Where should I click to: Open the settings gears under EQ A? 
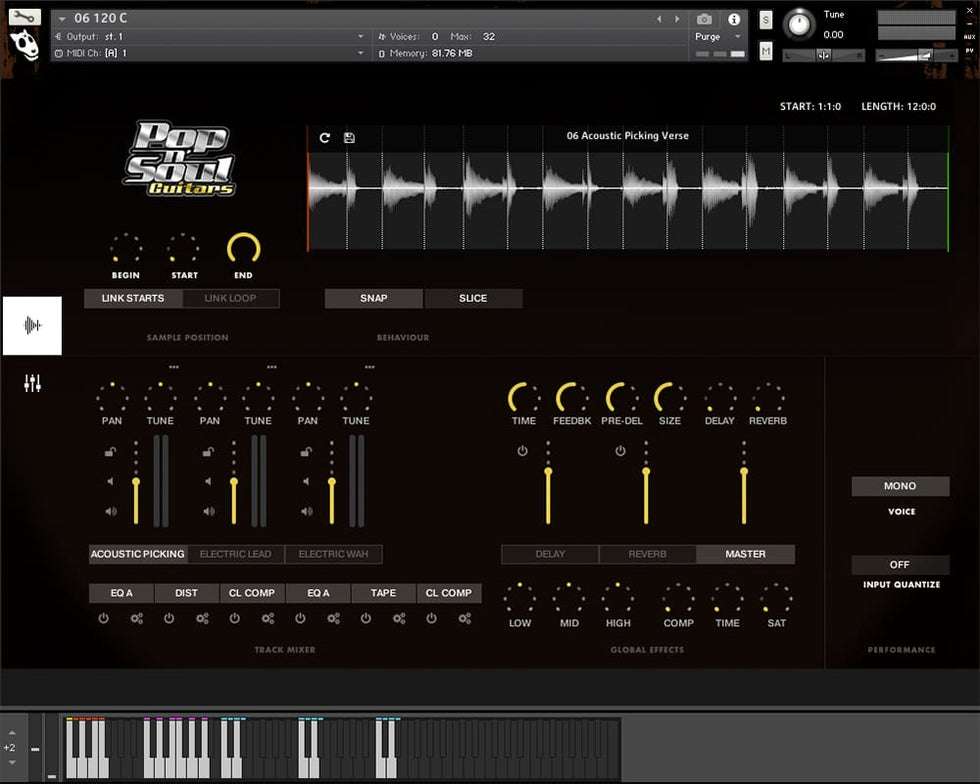pyautogui.click(x=137, y=619)
